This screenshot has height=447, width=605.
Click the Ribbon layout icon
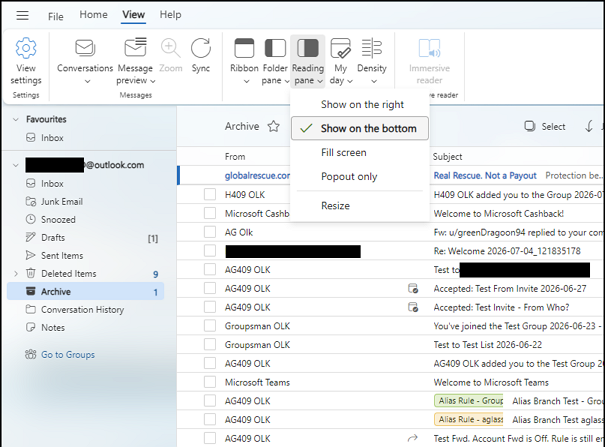coord(244,48)
